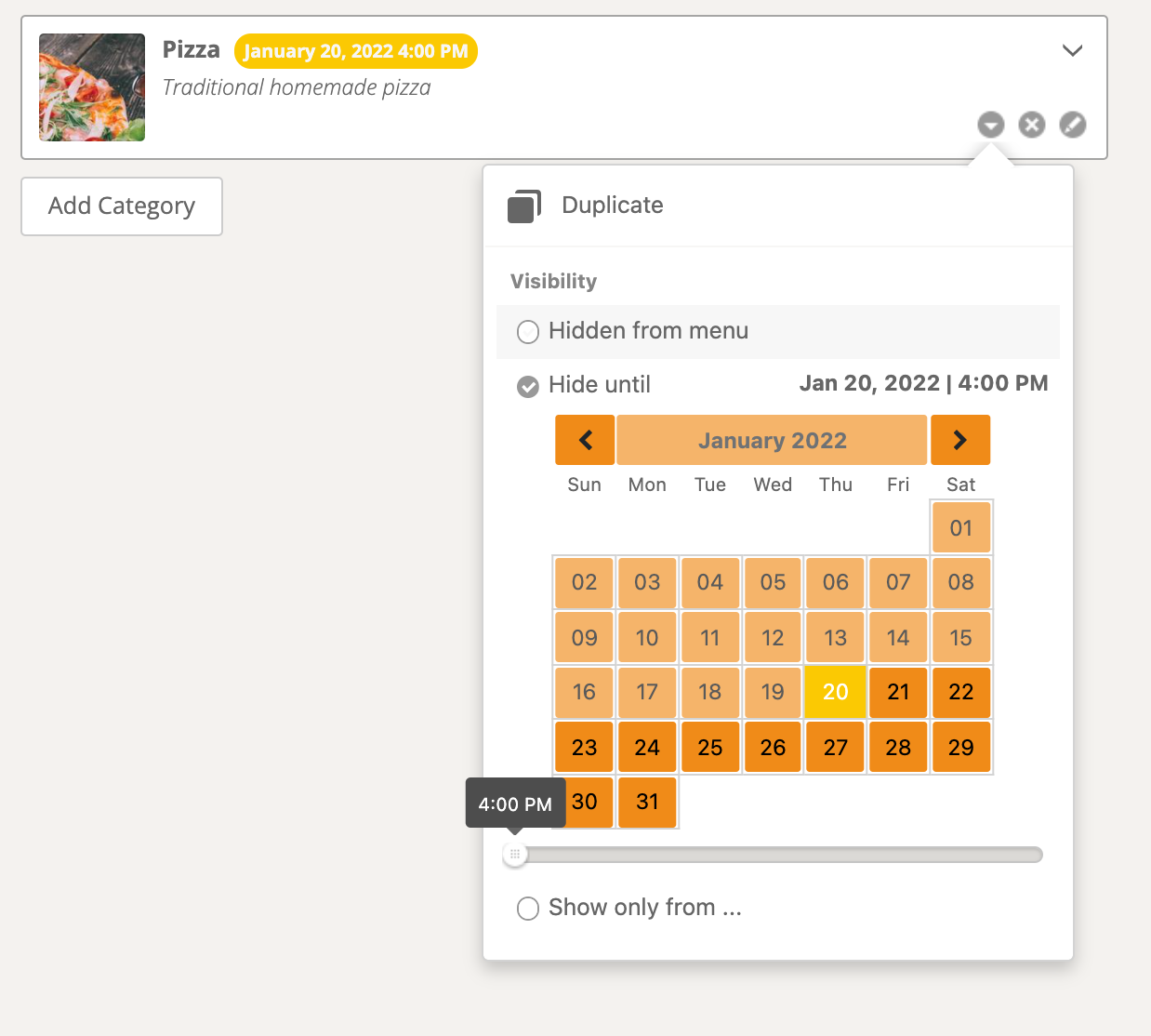
Task: Pick January 25 on the calendar
Action: [x=709, y=747]
